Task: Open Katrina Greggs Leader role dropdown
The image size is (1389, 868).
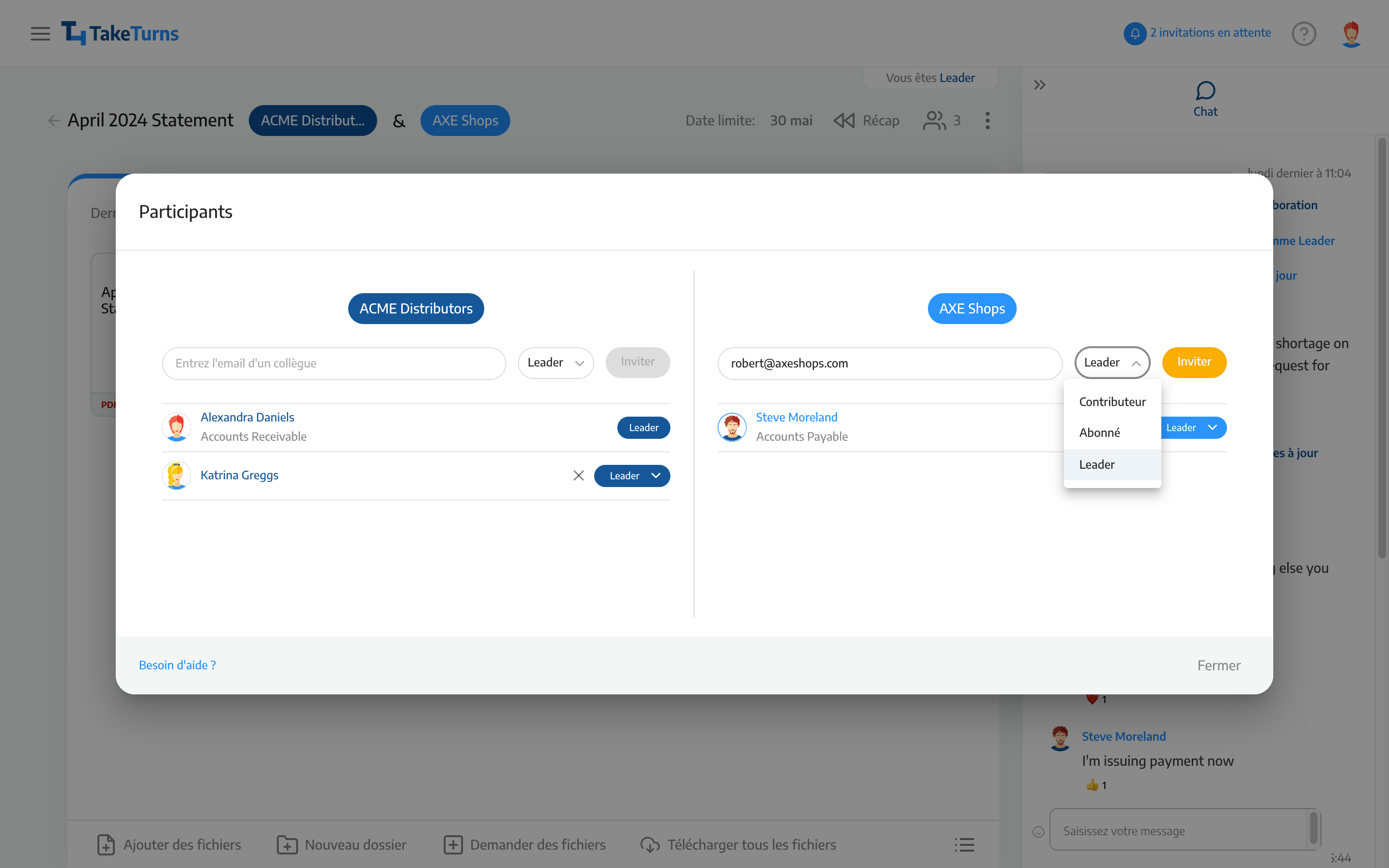Action: (x=632, y=475)
